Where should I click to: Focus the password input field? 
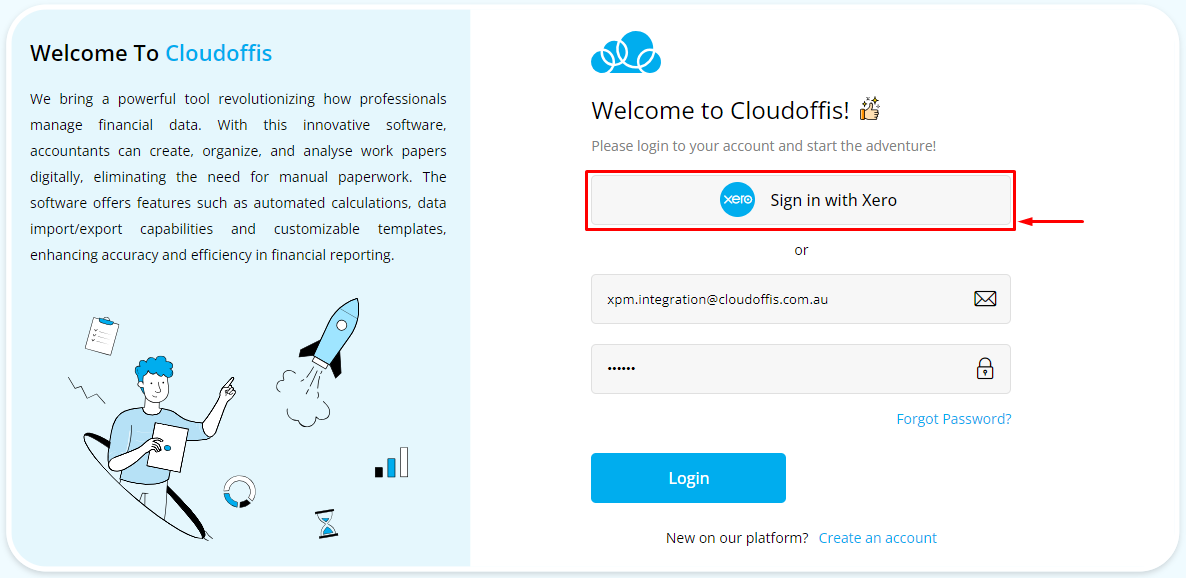[801, 369]
